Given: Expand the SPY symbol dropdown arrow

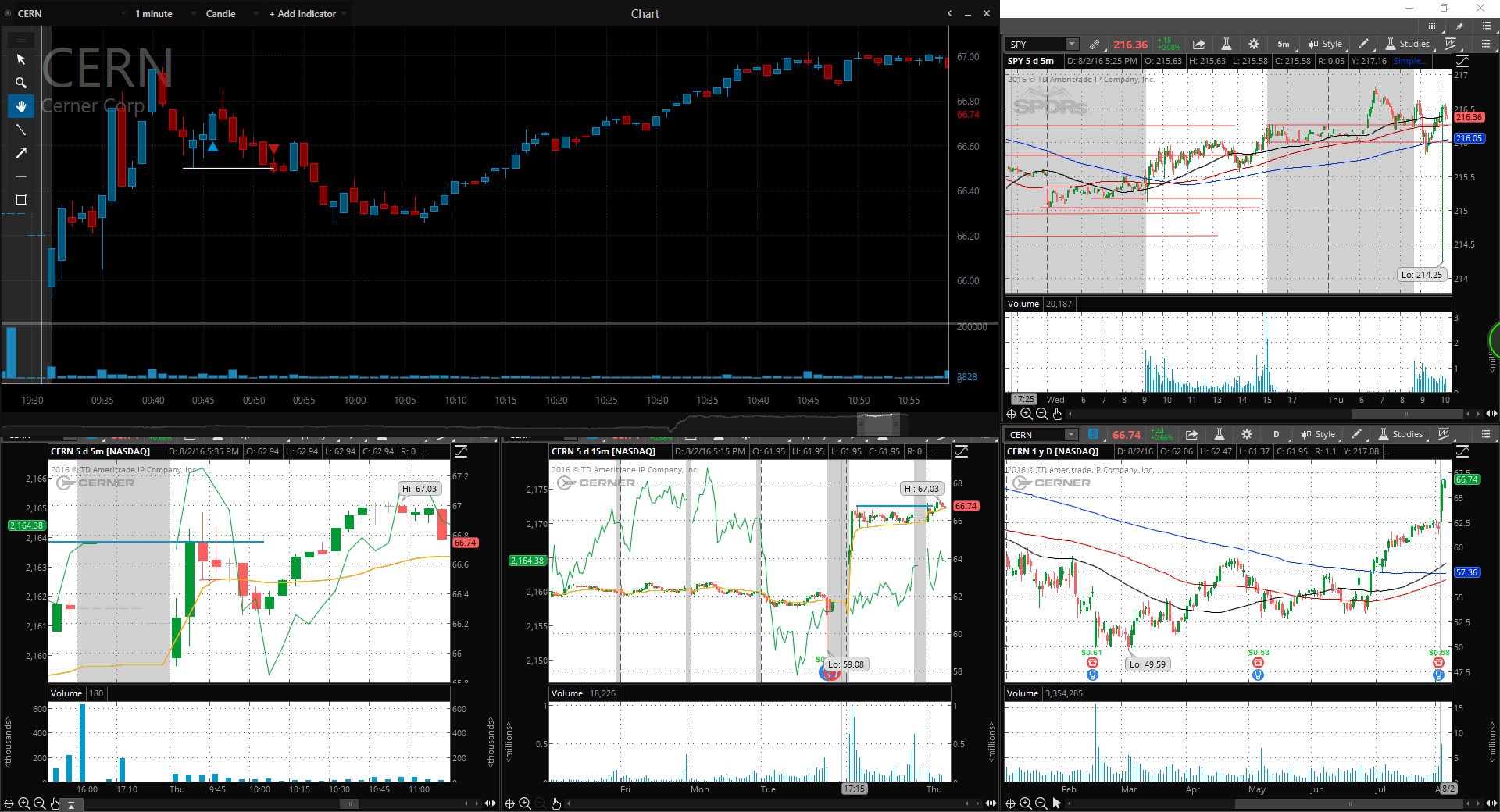Looking at the screenshot, I should tap(1072, 45).
